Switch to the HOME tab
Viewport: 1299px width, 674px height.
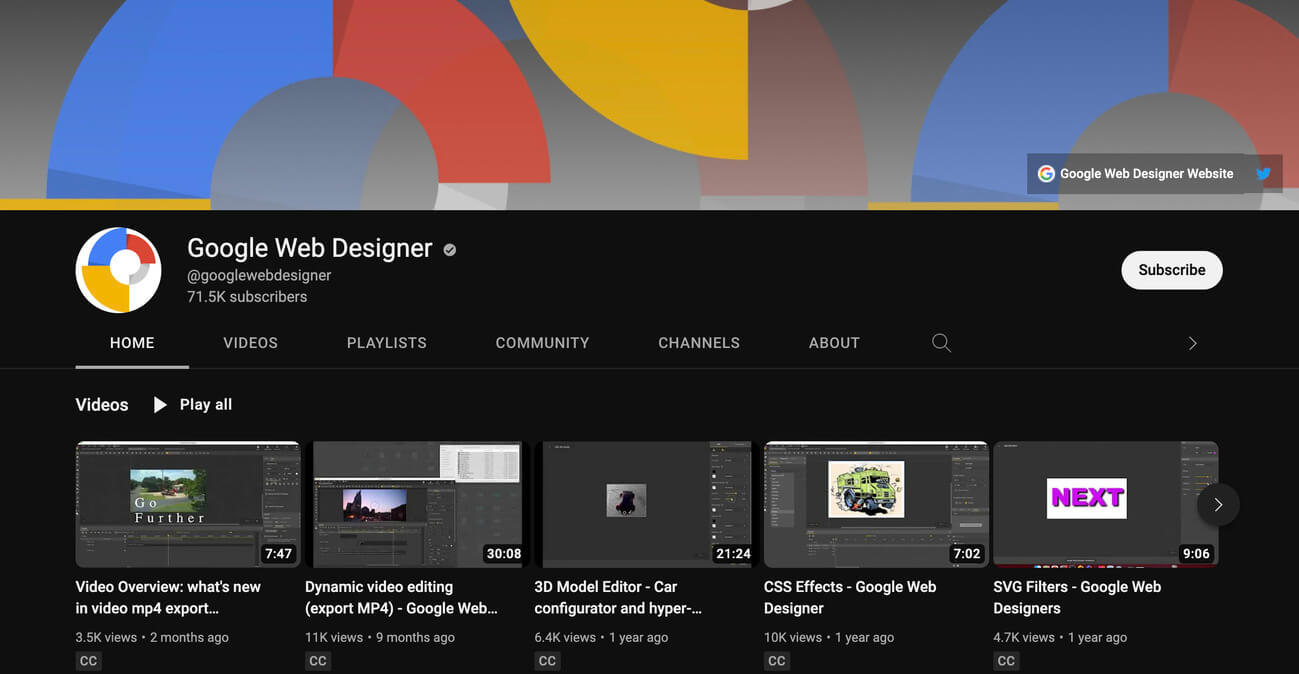pos(132,343)
